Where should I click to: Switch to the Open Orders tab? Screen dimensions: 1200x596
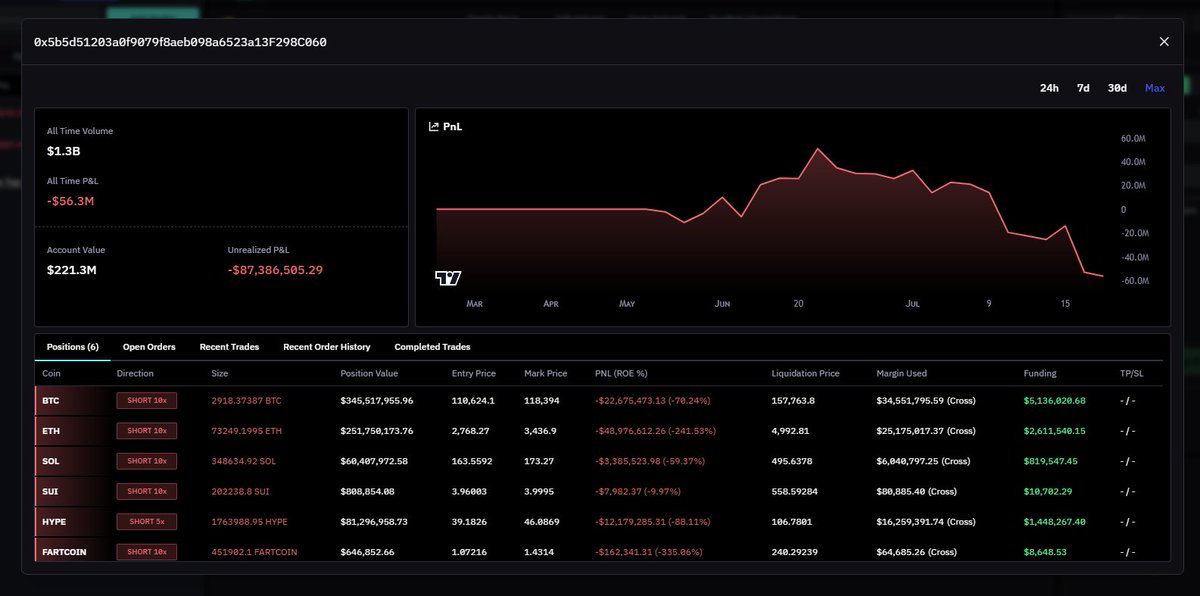(x=149, y=347)
